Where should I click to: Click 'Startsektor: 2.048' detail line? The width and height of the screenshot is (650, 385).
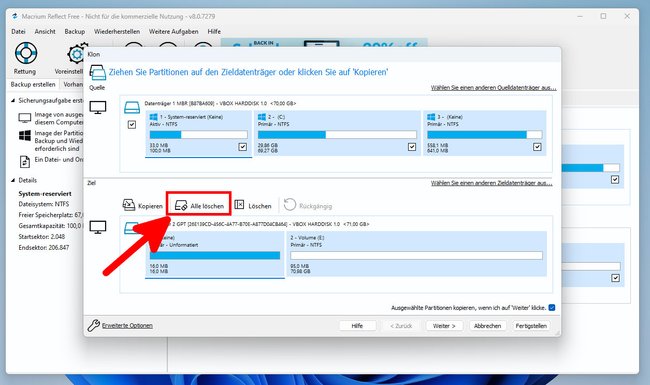(x=41, y=237)
